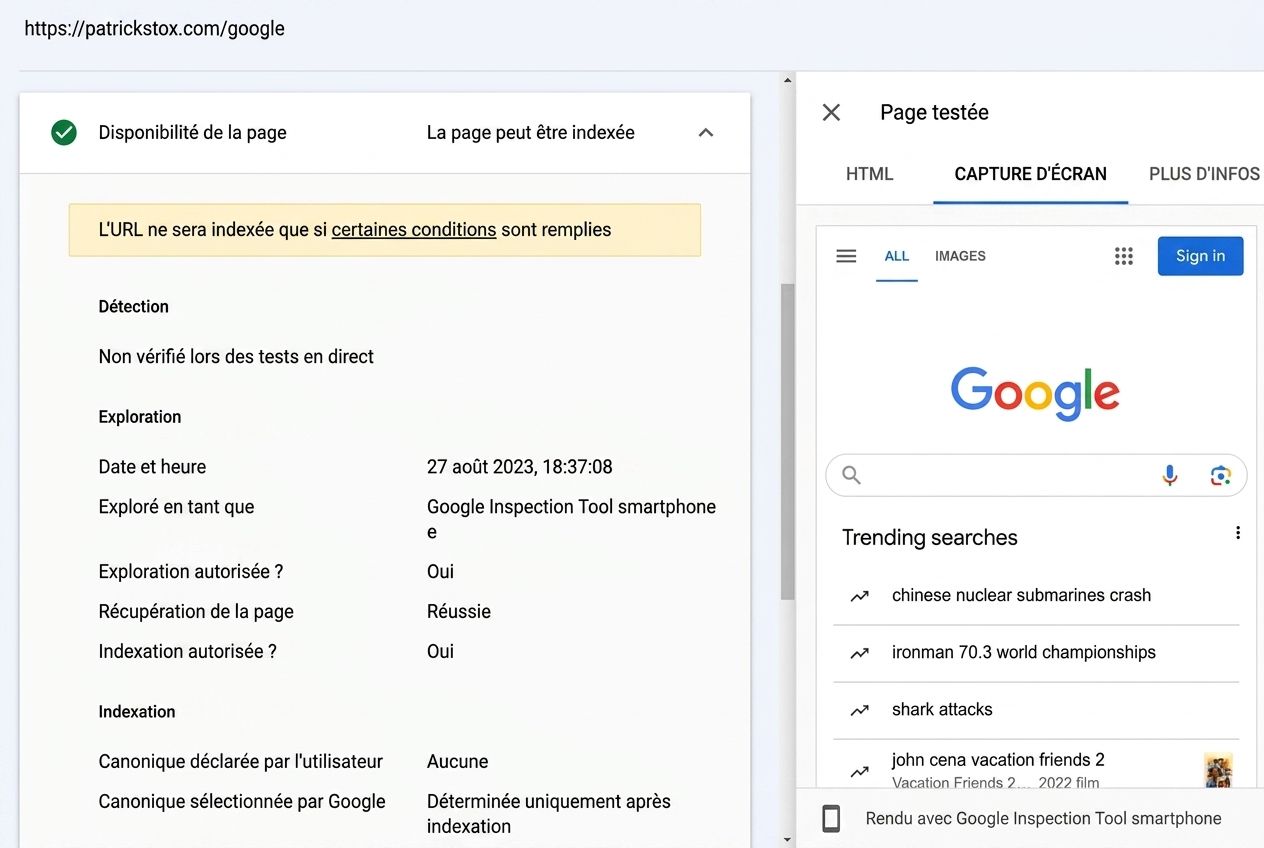Screen dimensions: 1264x848
Task: Click trend arrow beside chinese nuclear submarines
Action: point(859,596)
